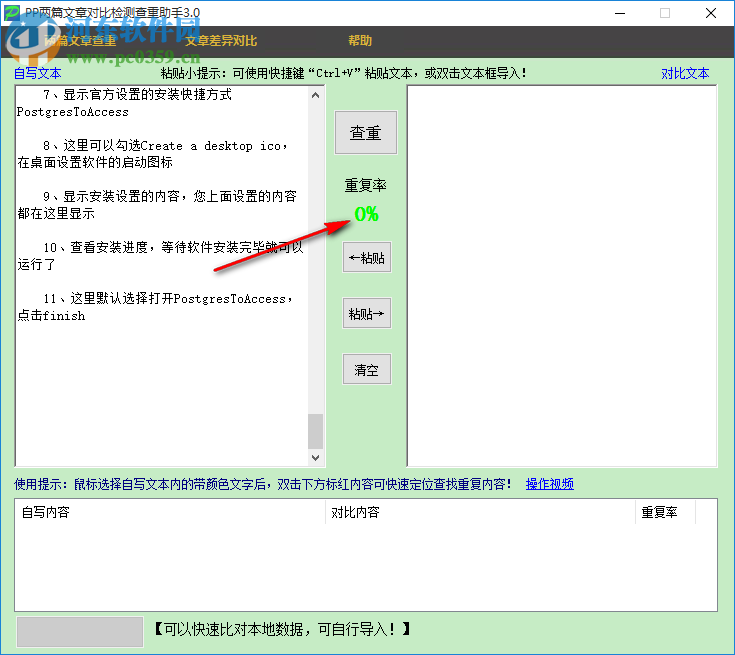Image resolution: width=735 pixels, height=655 pixels.
Task: Click the '8、这里可以勾选Create a desktop ico' line
Action: 165,145
